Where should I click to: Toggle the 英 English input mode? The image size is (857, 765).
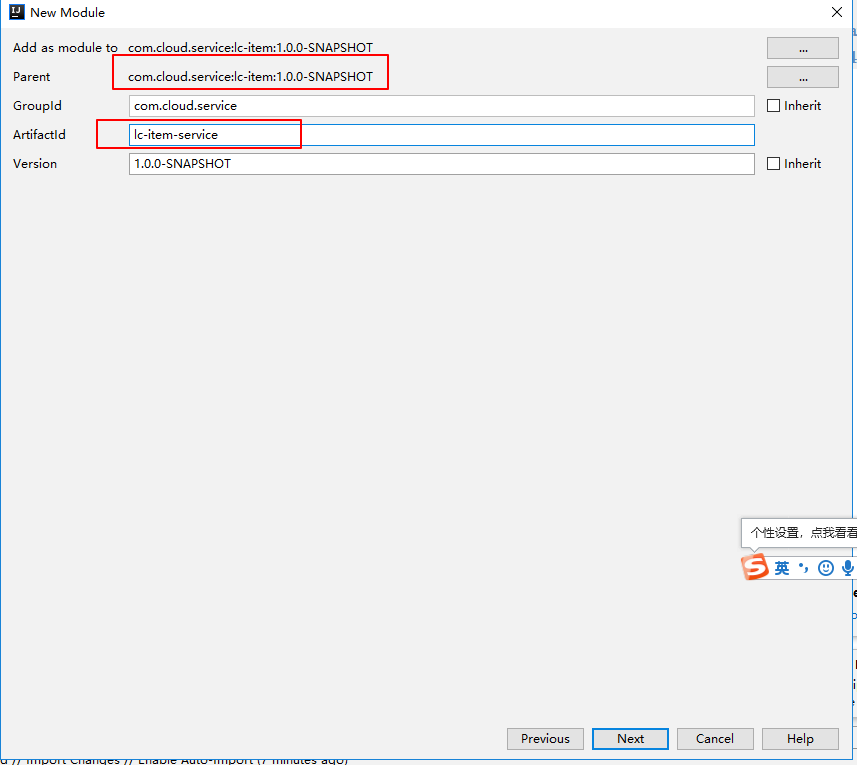point(781,567)
